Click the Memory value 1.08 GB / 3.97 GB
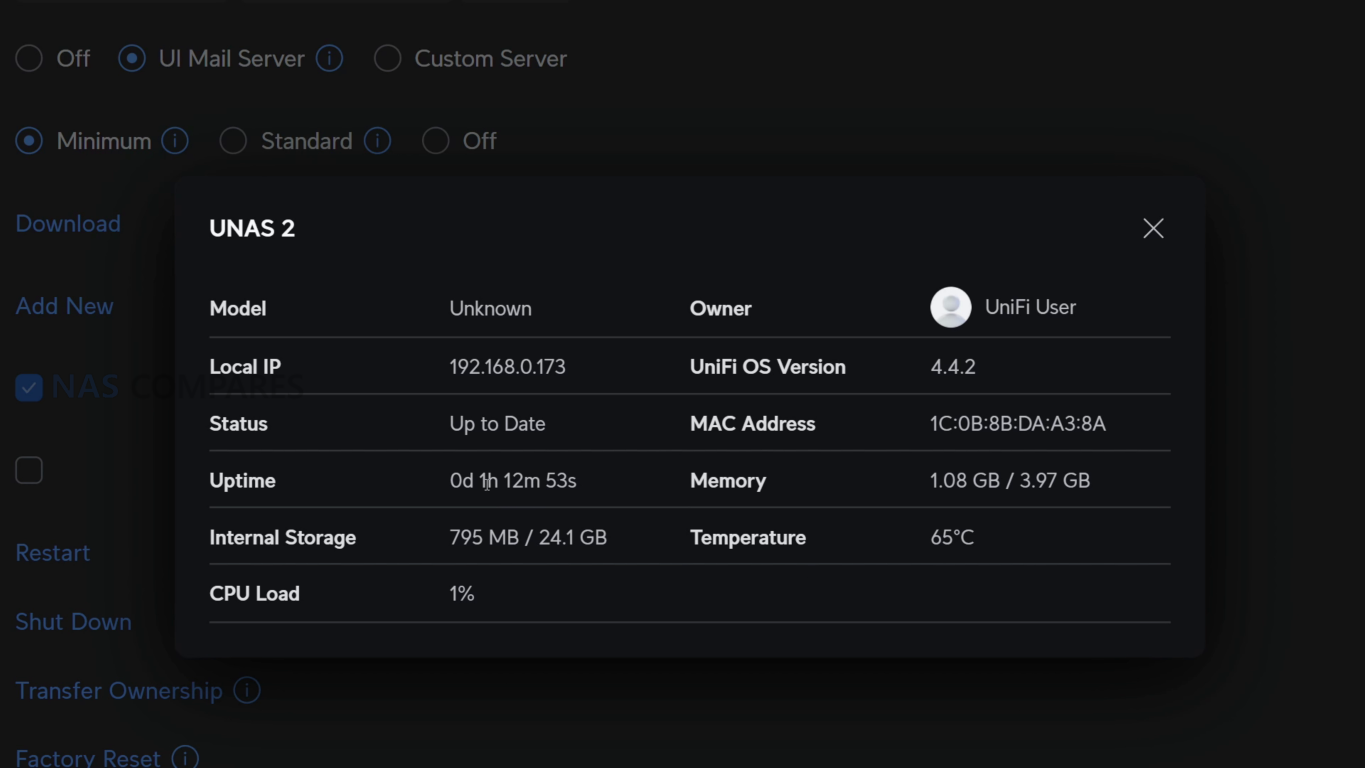 pos(1010,481)
